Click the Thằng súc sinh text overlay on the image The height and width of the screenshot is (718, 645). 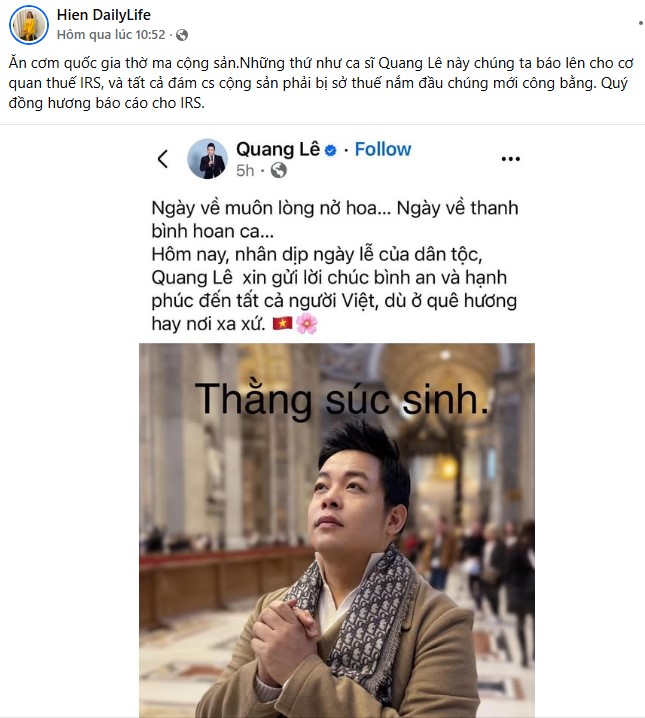[x=341, y=400]
